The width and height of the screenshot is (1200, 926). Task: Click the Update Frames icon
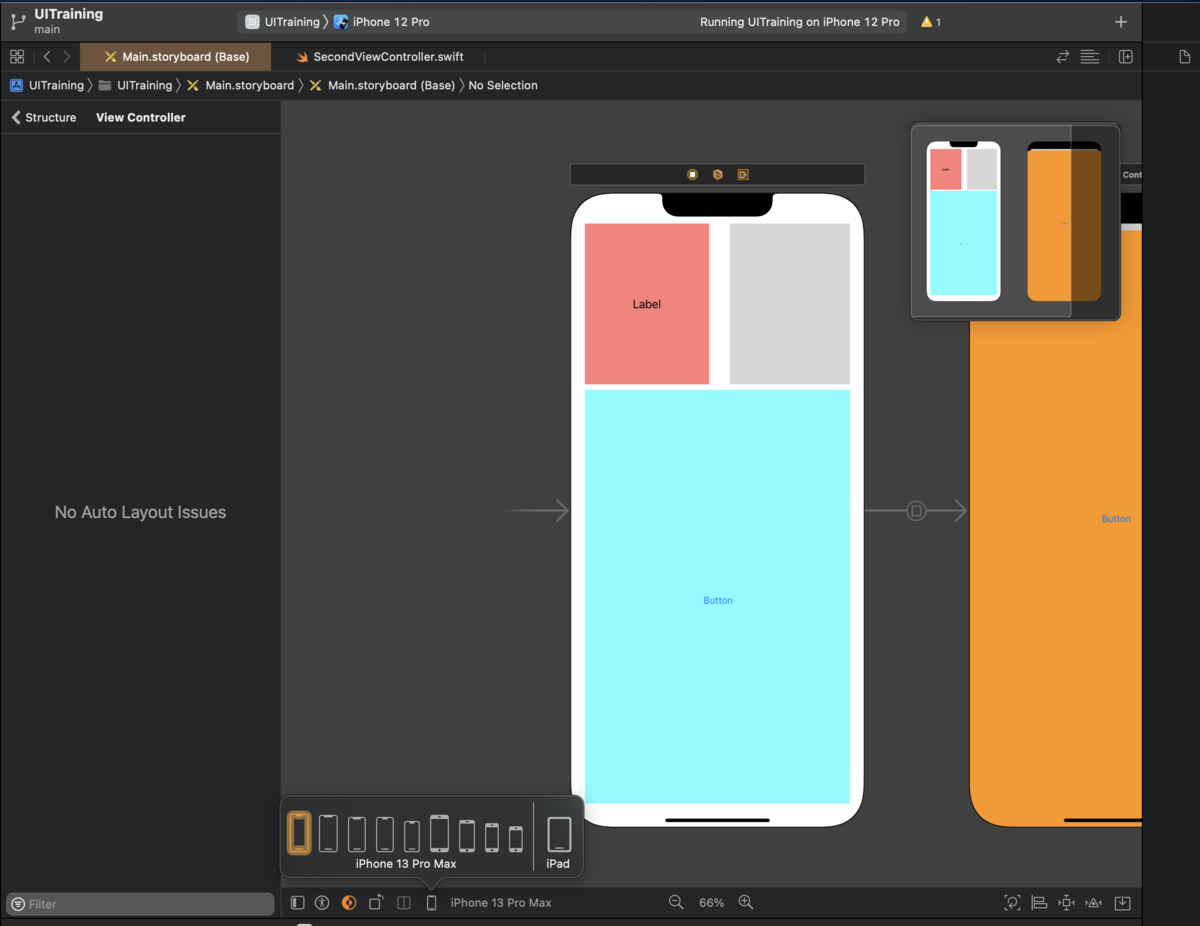click(1012, 902)
